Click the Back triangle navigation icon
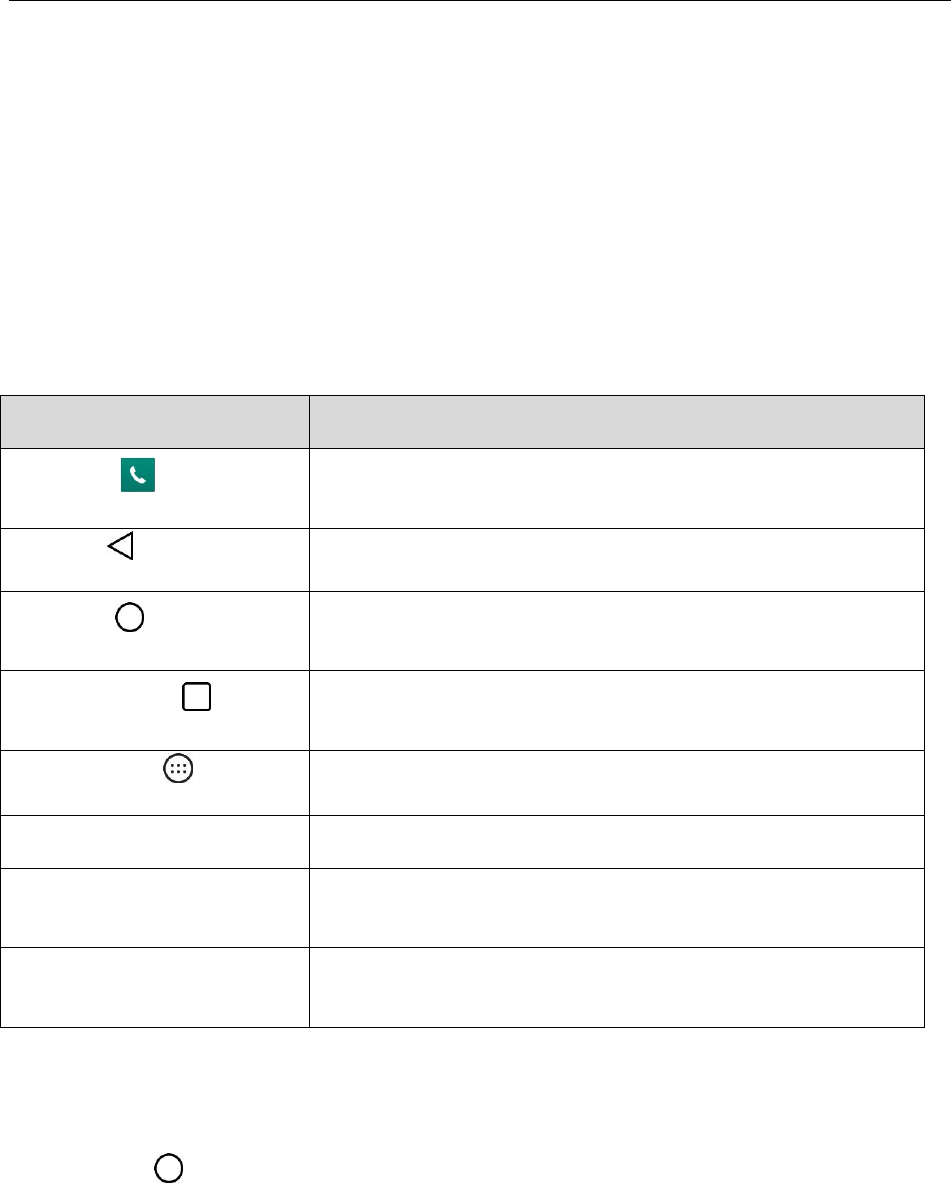951x1183 pixels. tap(122, 545)
